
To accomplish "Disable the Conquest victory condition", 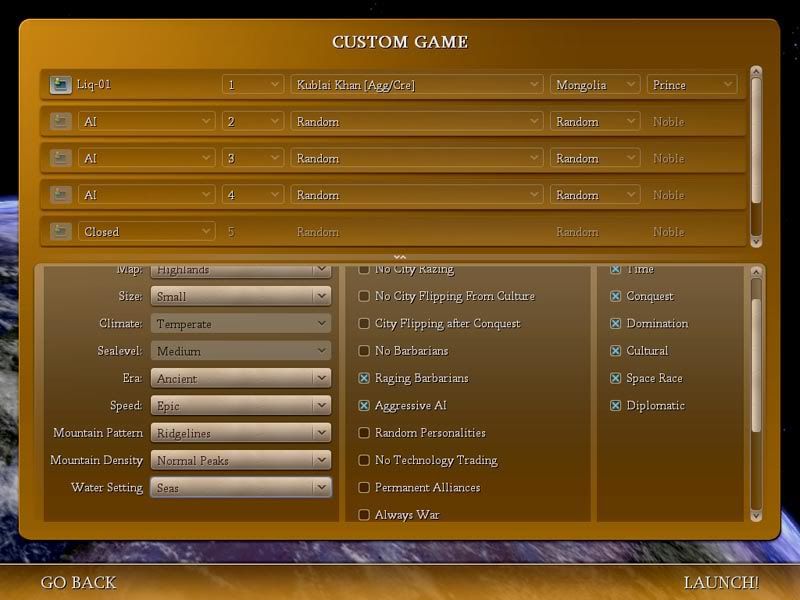I will click(616, 296).
